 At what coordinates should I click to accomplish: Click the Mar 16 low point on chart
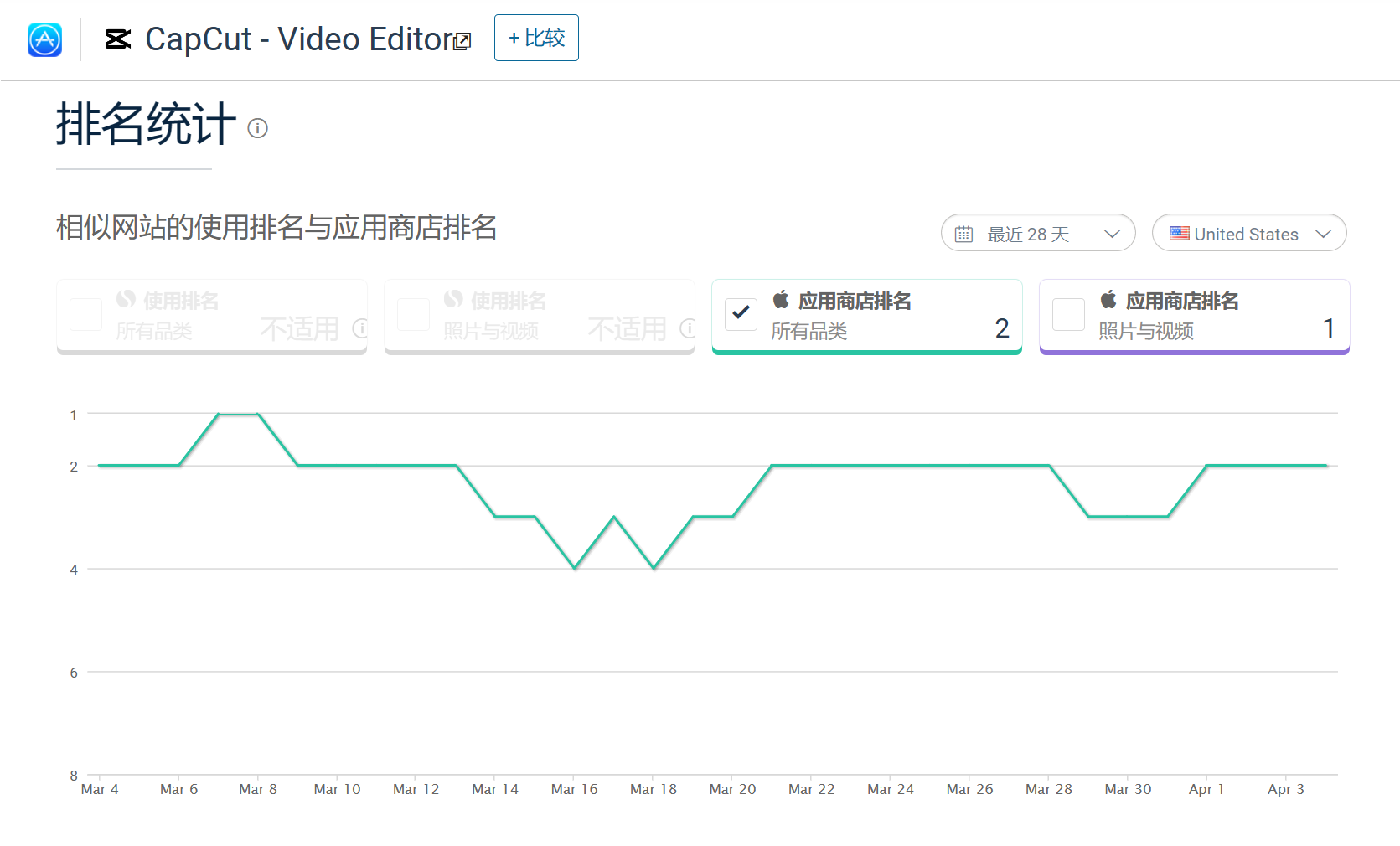tap(575, 568)
